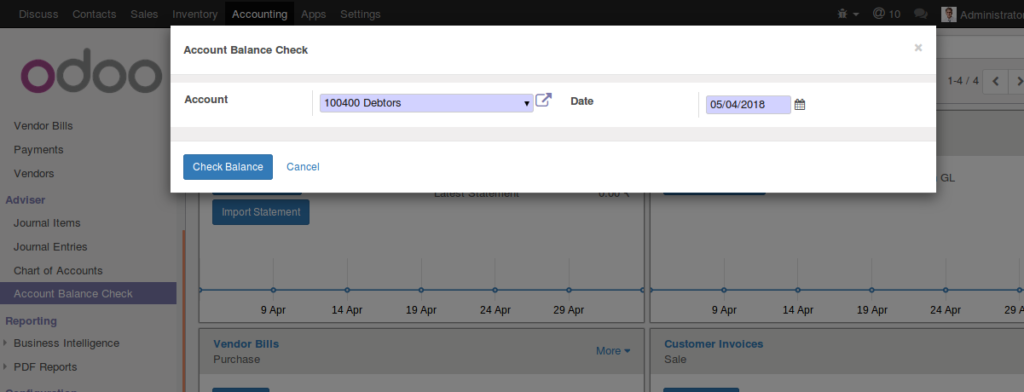
Task: Expand the PDF Reports submenu
Action: coord(45,367)
